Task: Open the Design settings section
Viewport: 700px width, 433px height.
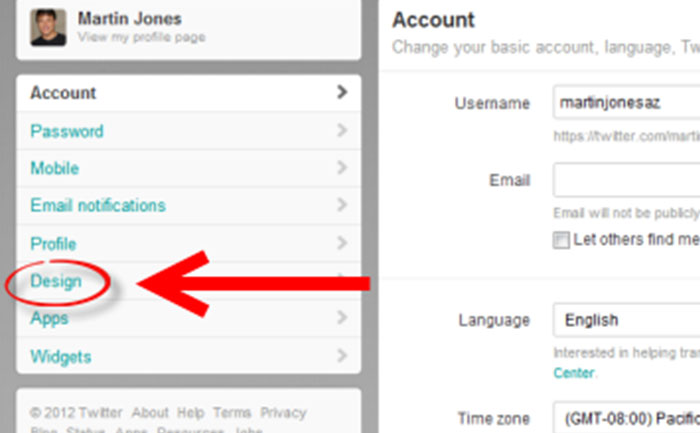Action: point(56,281)
